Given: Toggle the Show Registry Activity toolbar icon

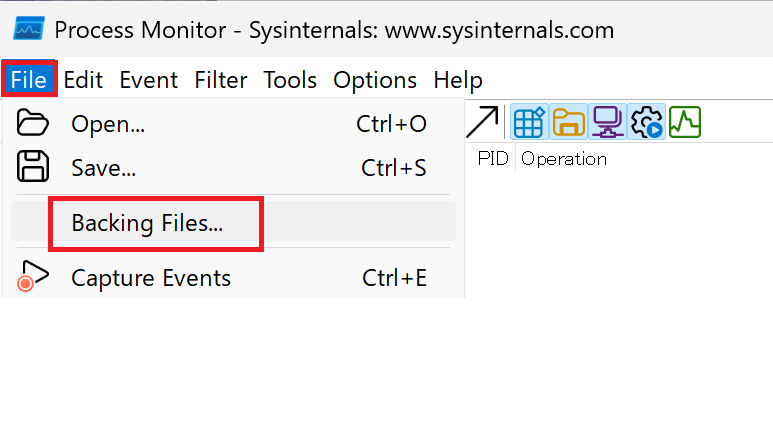Looking at the screenshot, I should (529, 122).
